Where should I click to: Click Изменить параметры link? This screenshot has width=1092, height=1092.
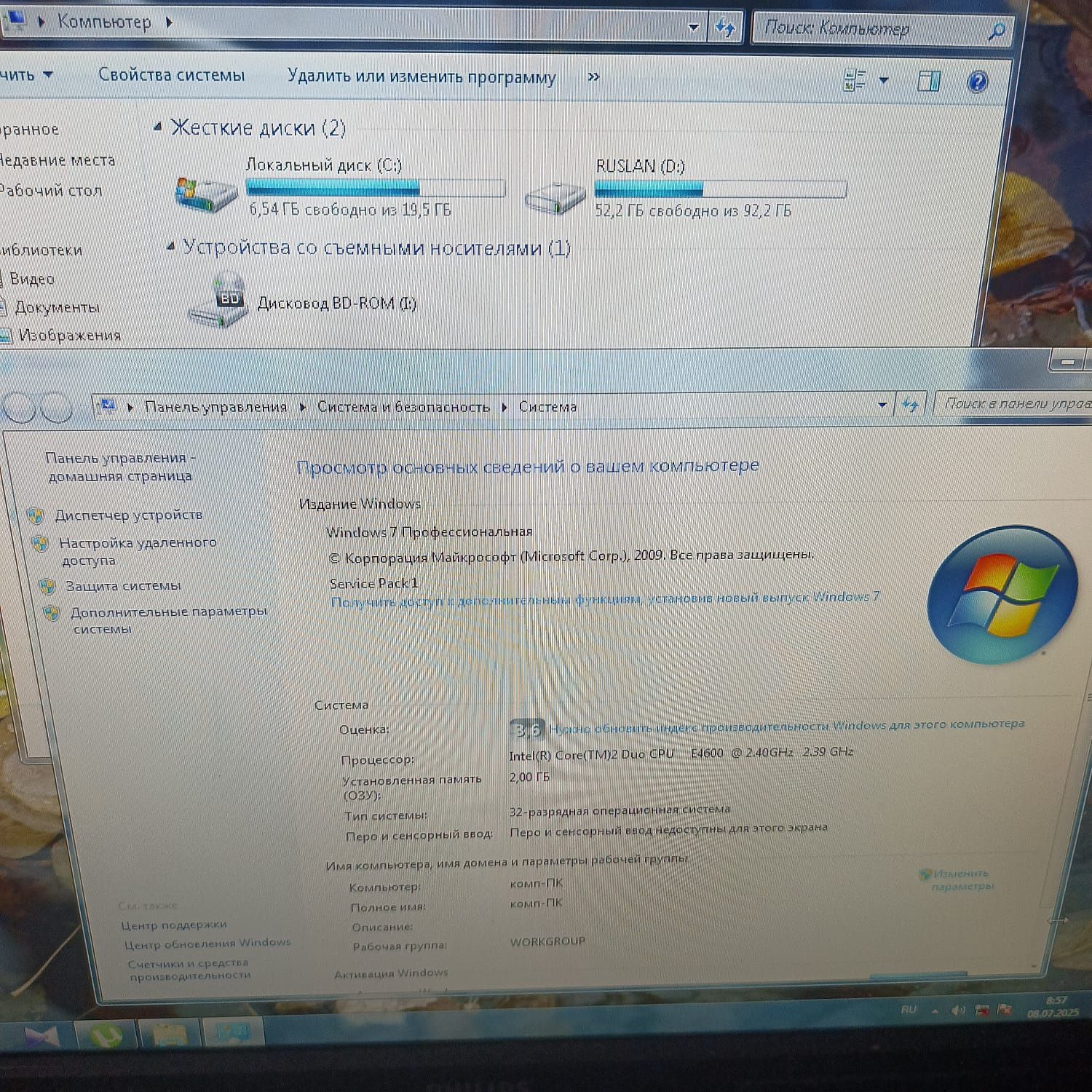(x=962, y=879)
